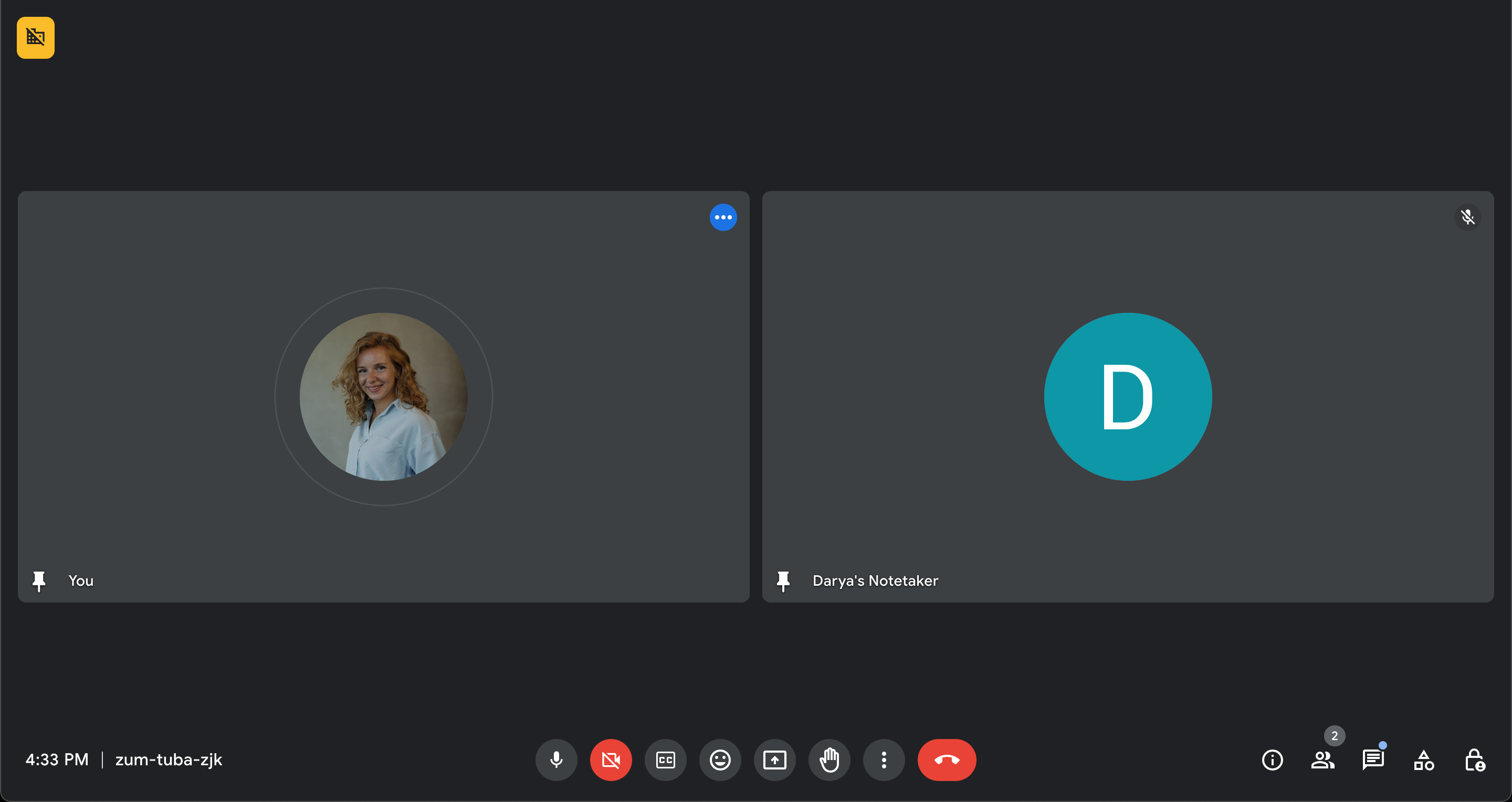Click the zum-tuba-zjk meeting code

click(x=169, y=760)
